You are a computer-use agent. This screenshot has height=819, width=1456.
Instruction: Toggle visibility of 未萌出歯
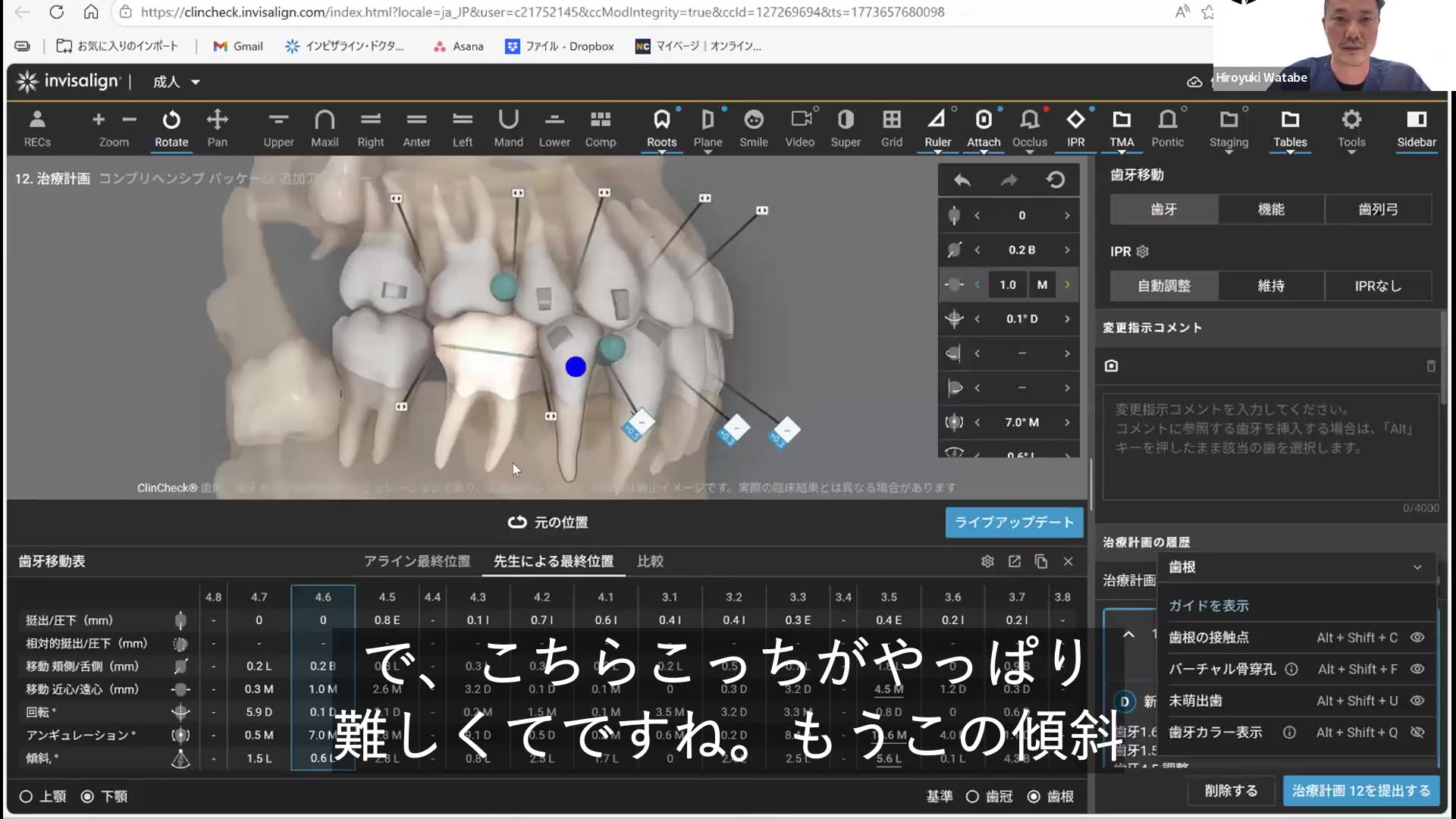(x=1417, y=701)
